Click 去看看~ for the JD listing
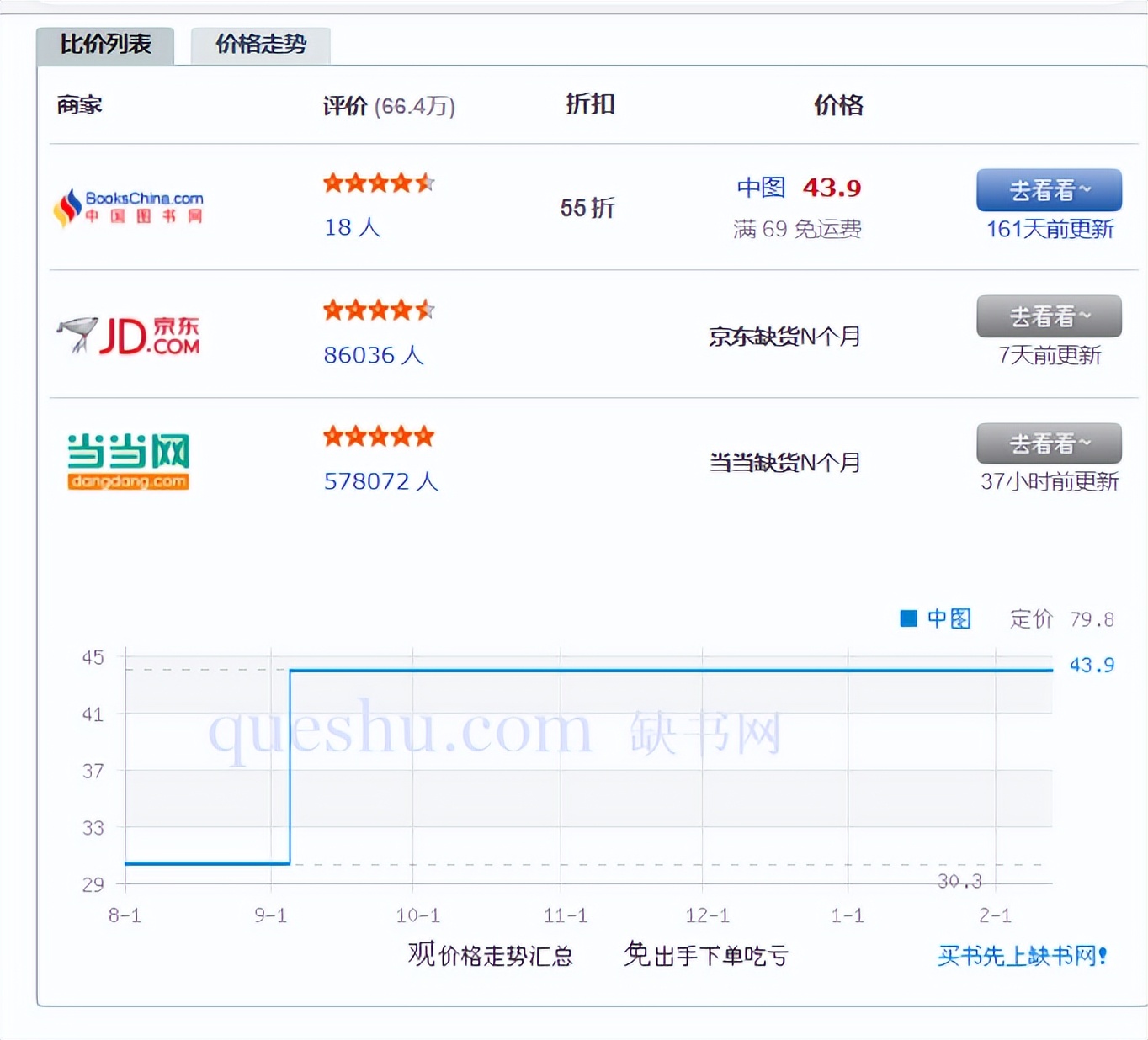Viewport: 1148px width, 1040px height. pyautogui.click(x=1048, y=316)
